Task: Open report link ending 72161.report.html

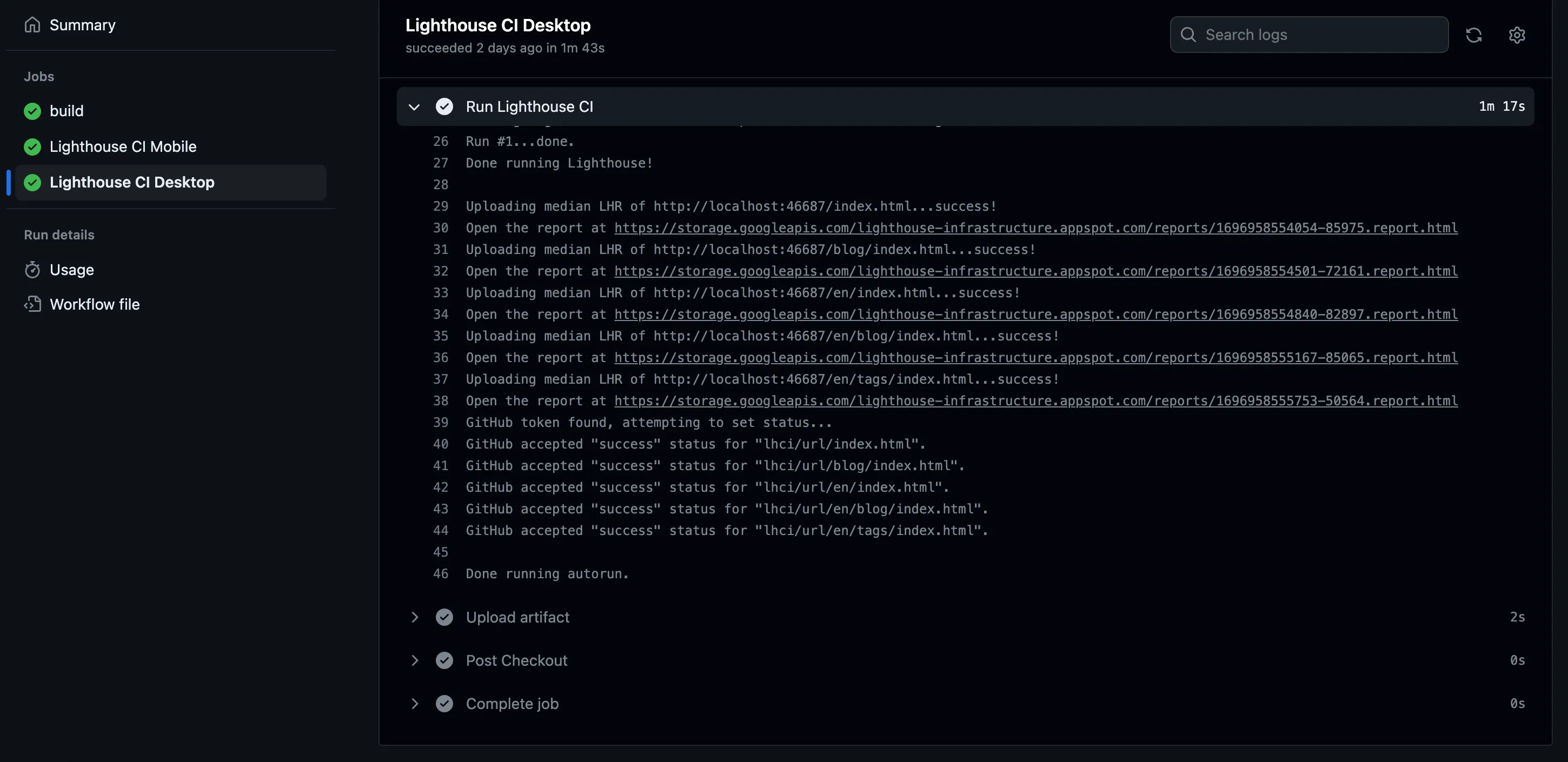Action: click(1035, 271)
